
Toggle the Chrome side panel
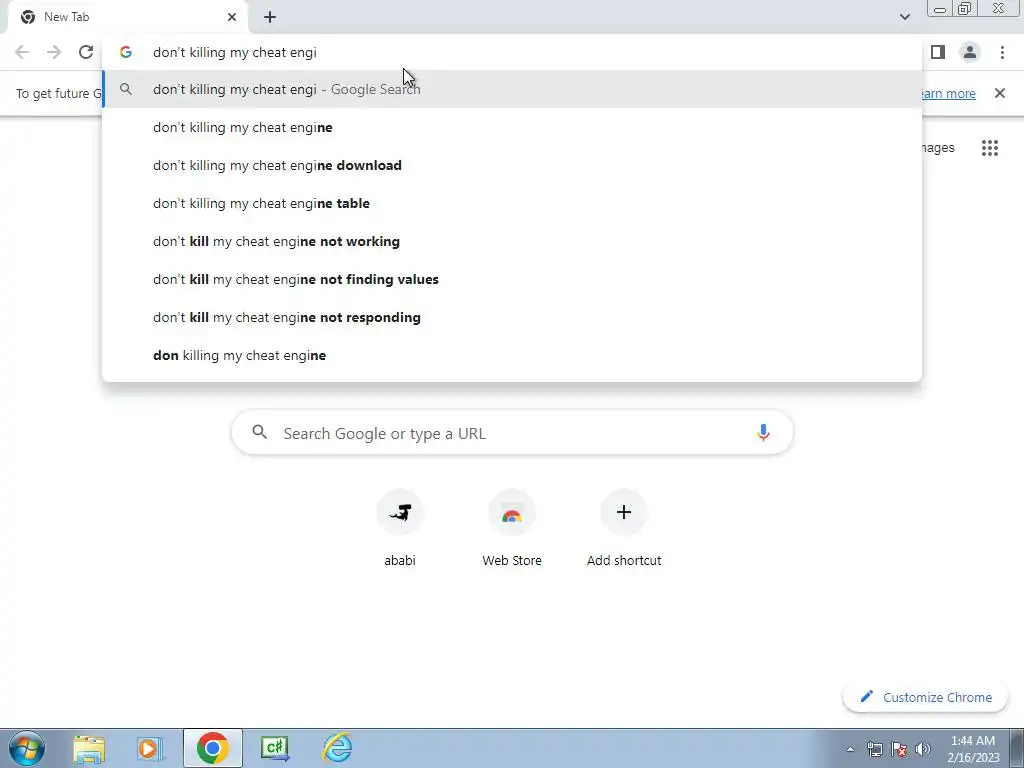click(x=938, y=52)
